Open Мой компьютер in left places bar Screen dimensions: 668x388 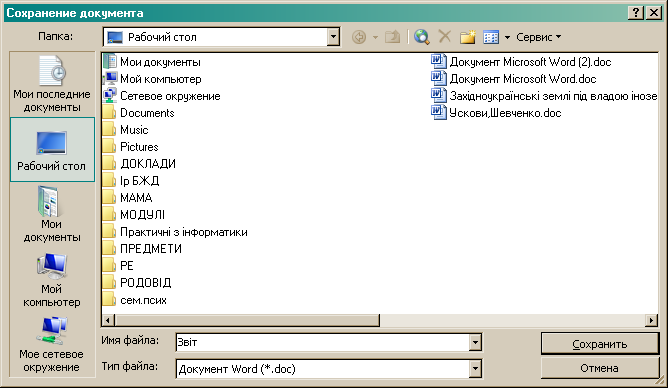pos(52,280)
